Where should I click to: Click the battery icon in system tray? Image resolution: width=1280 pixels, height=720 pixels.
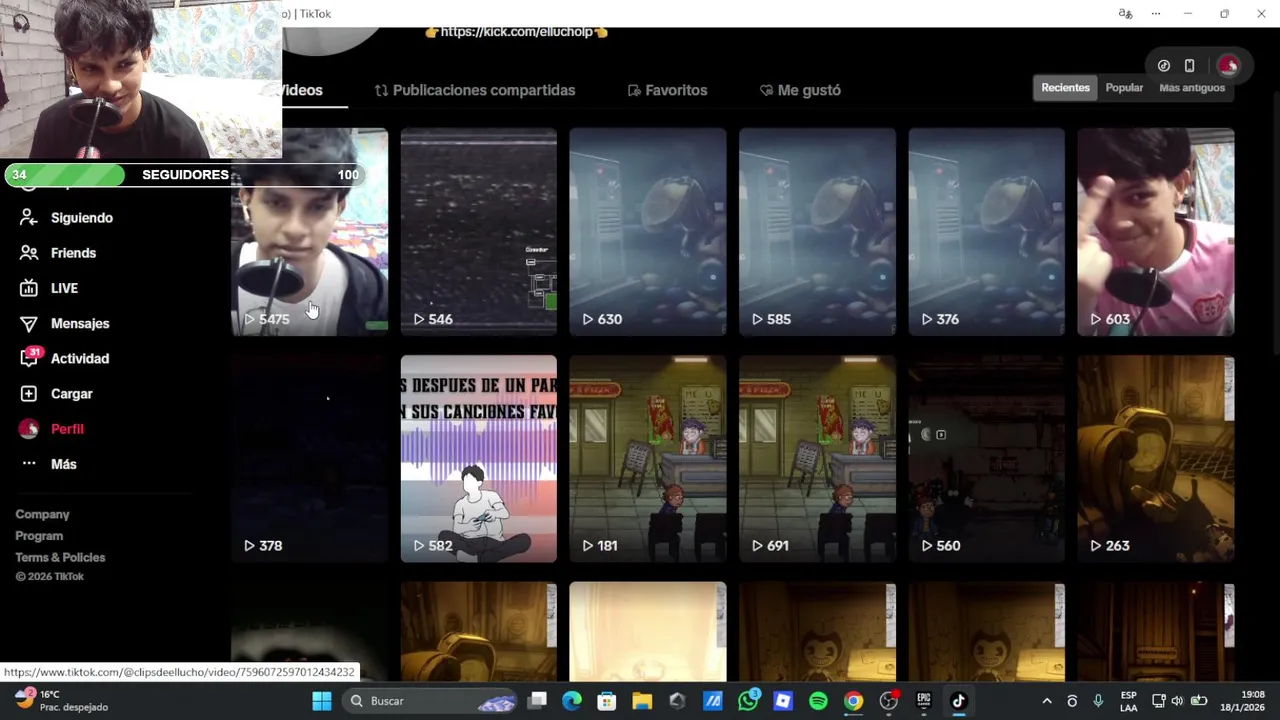point(1199,701)
